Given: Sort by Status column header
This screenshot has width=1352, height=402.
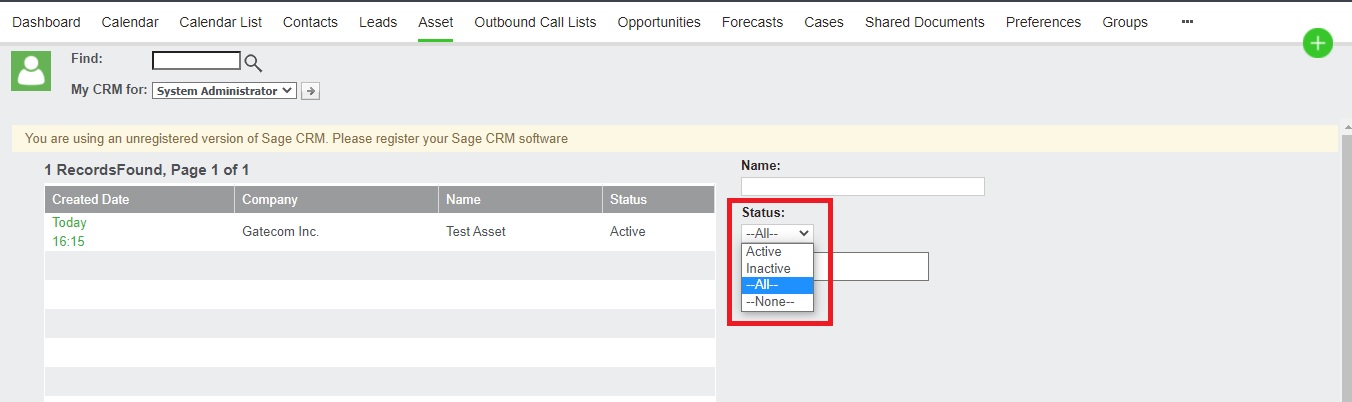Looking at the screenshot, I should click(659, 199).
